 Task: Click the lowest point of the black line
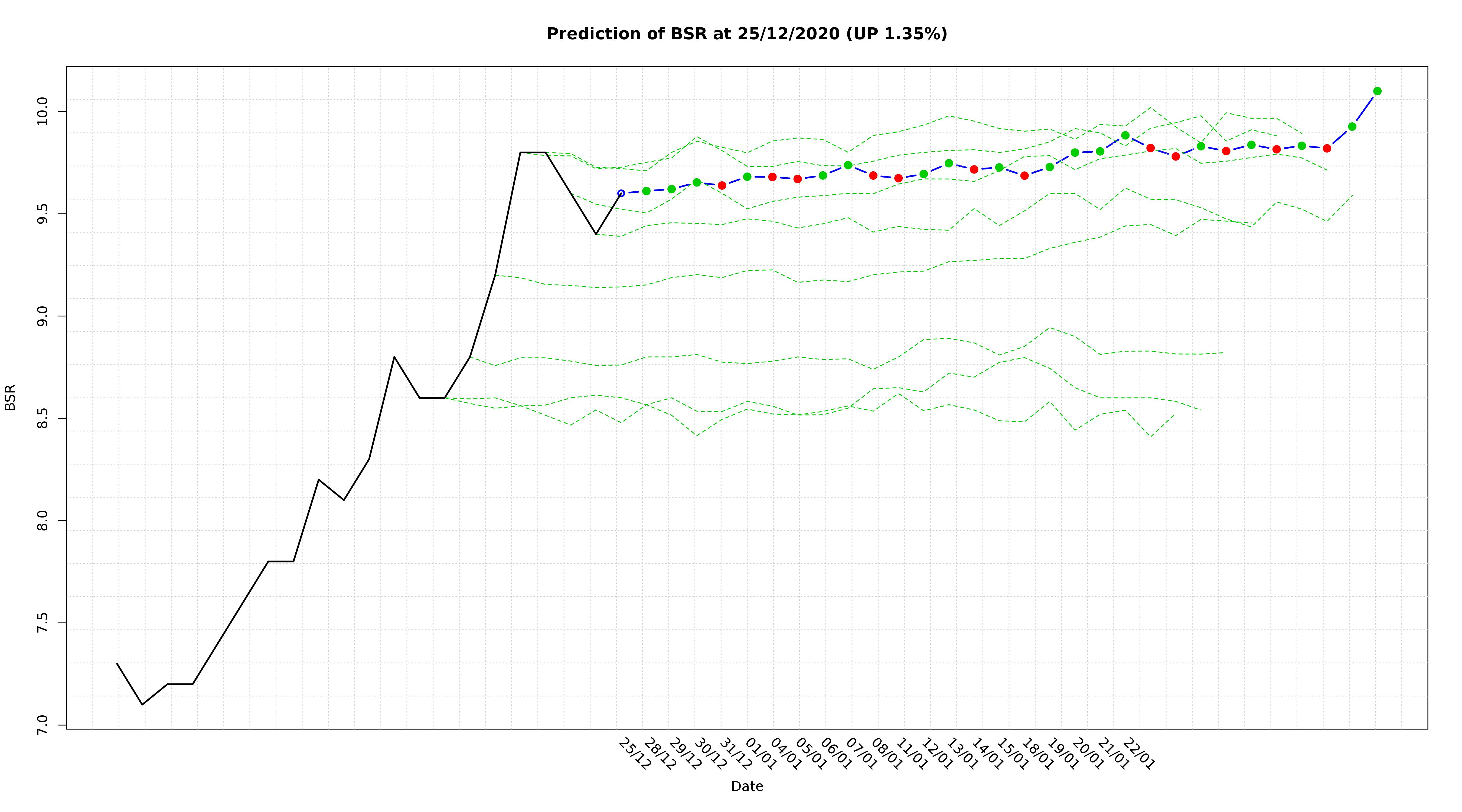(x=142, y=705)
